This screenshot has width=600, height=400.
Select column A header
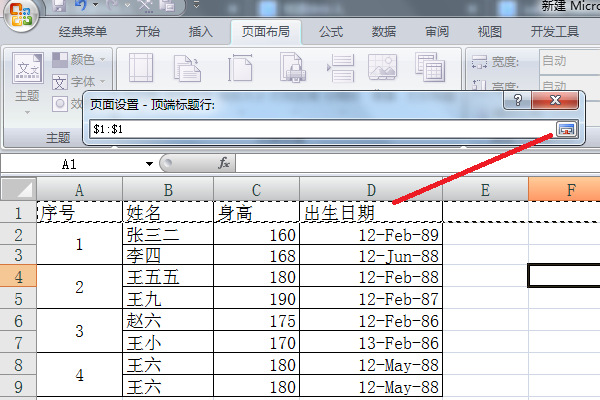click(x=80, y=189)
